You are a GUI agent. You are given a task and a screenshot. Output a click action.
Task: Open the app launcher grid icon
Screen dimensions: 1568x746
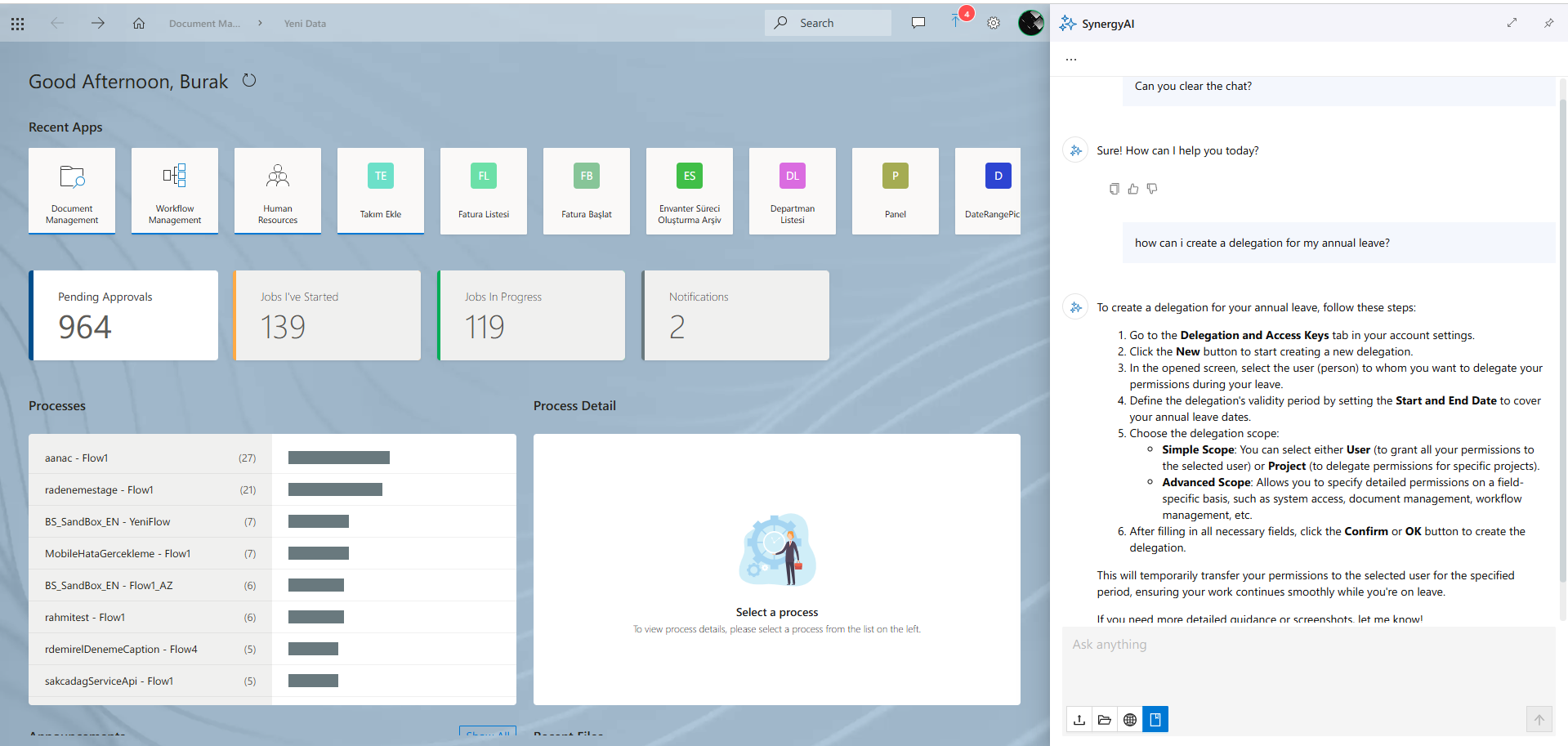(18, 24)
